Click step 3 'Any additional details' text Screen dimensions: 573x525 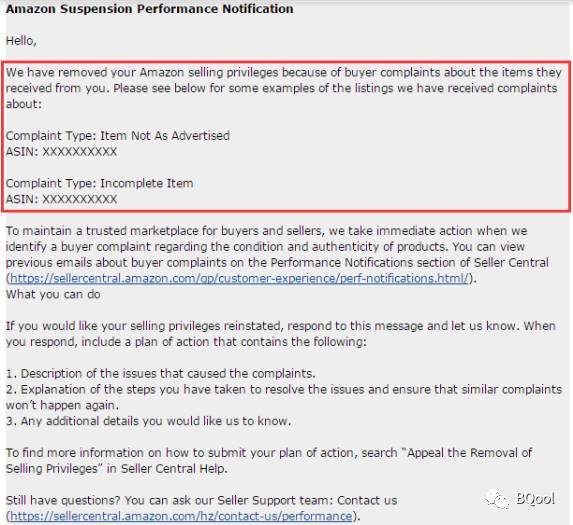tap(148, 421)
